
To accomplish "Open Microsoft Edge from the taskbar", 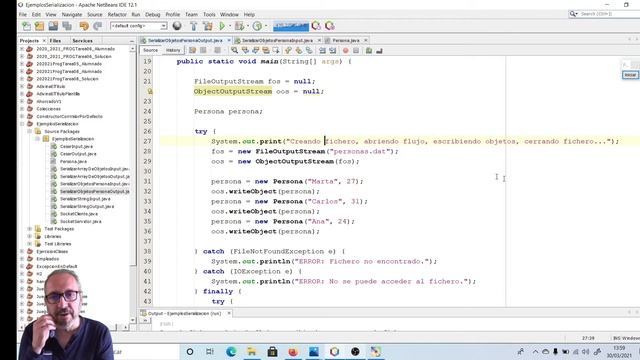I will click(231, 351).
